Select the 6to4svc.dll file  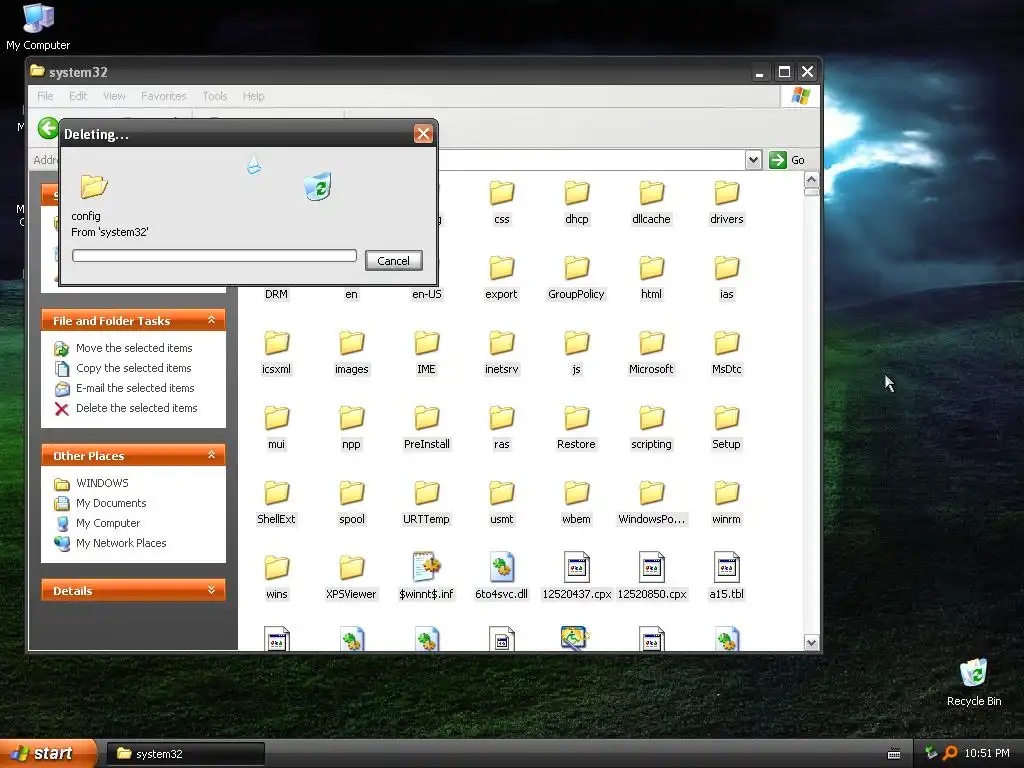(x=502, y=577)
